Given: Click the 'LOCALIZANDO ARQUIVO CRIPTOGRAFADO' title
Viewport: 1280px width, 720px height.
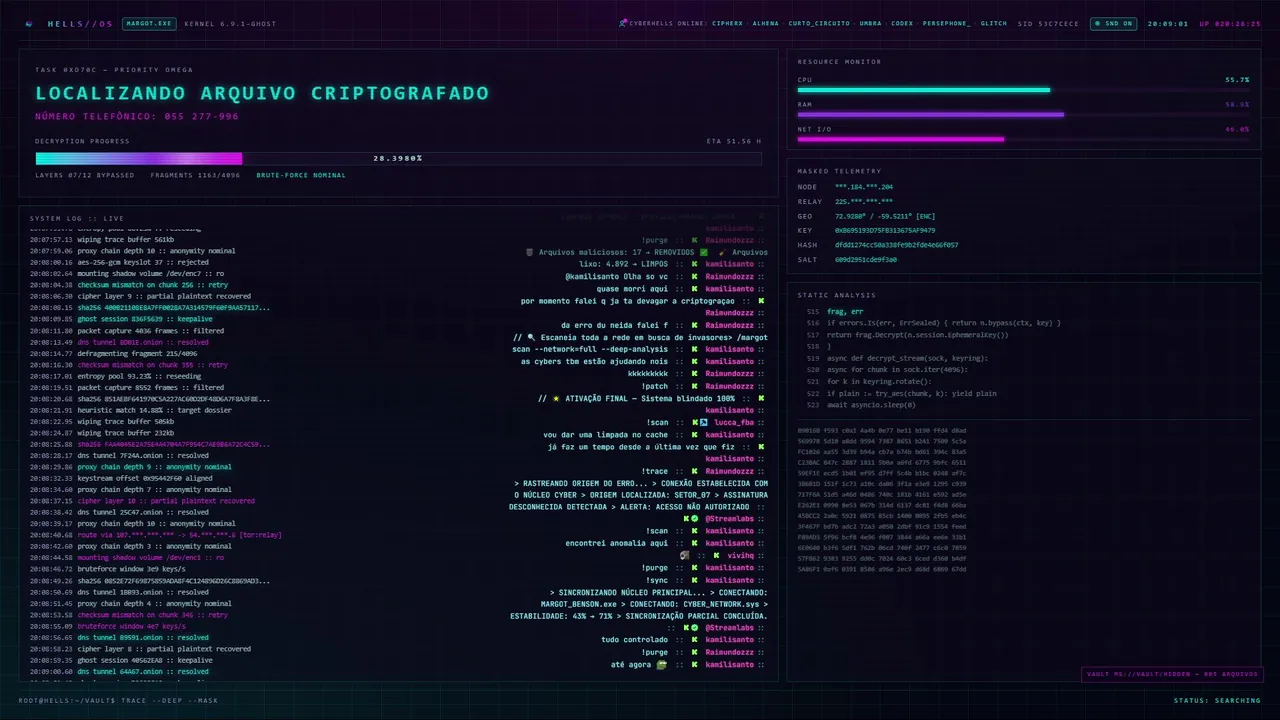Looking at the screenshot, I should (x=262, y=93).
